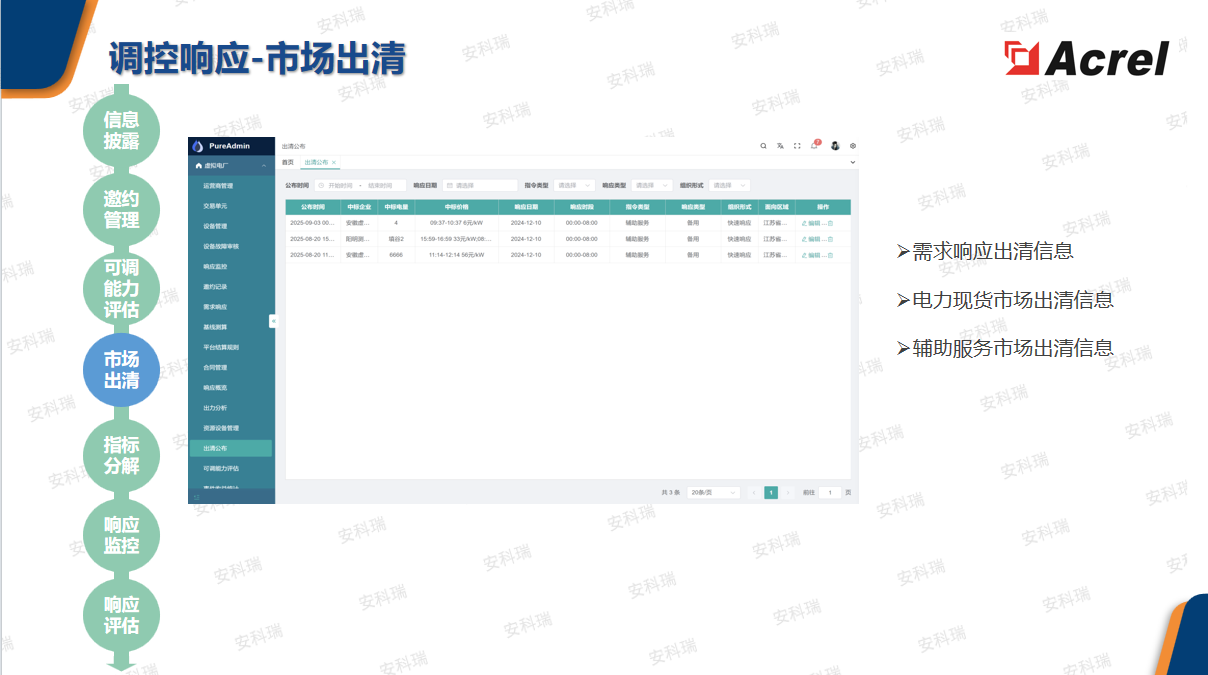This screenshot has height=675, width=1208.
Task: Click the Acrel logo
Action: point(1086,58)
